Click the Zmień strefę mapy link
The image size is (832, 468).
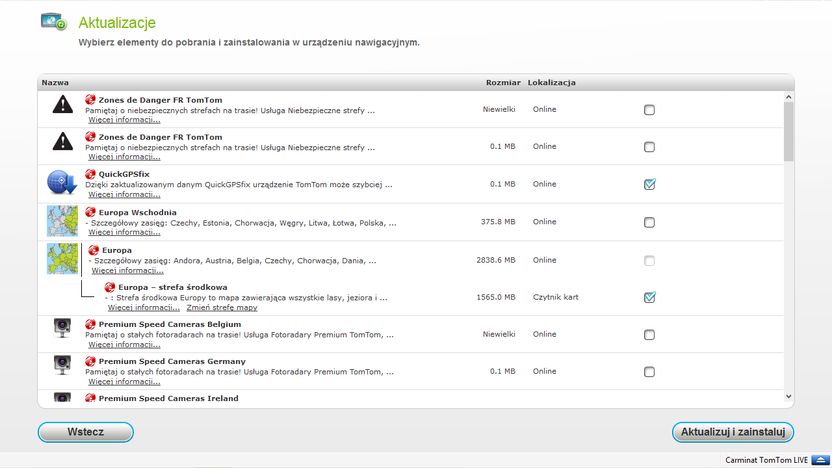tap(222, 308)
